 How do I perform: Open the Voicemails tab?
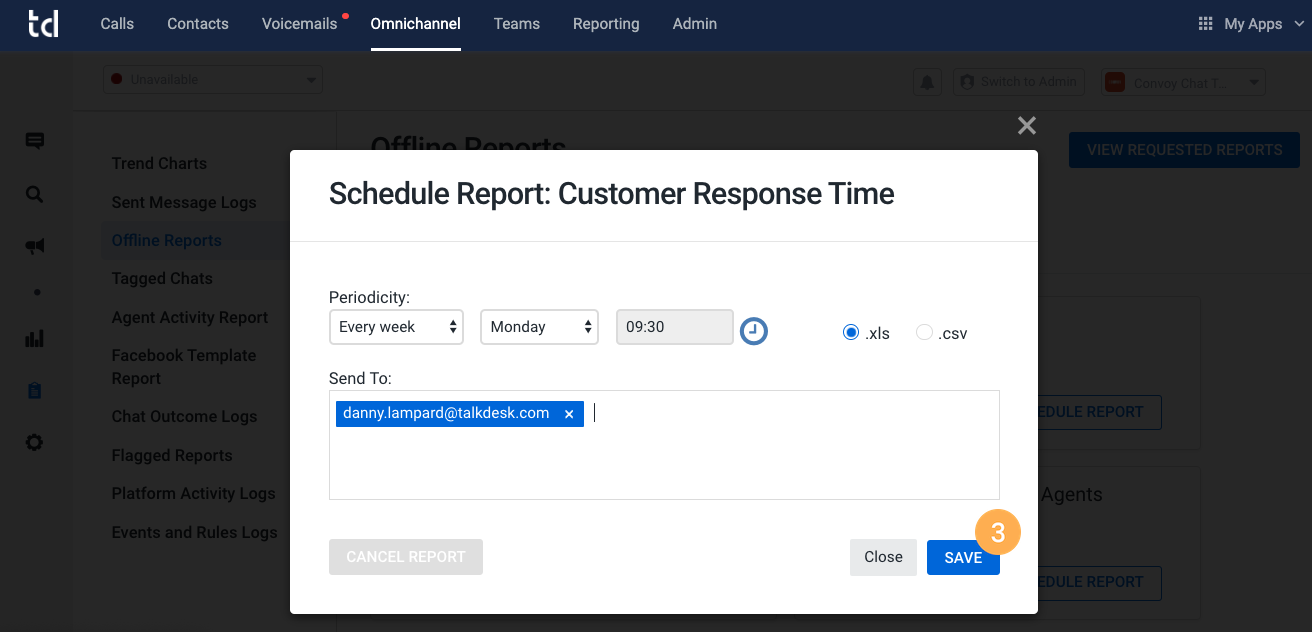coord(300,24)
